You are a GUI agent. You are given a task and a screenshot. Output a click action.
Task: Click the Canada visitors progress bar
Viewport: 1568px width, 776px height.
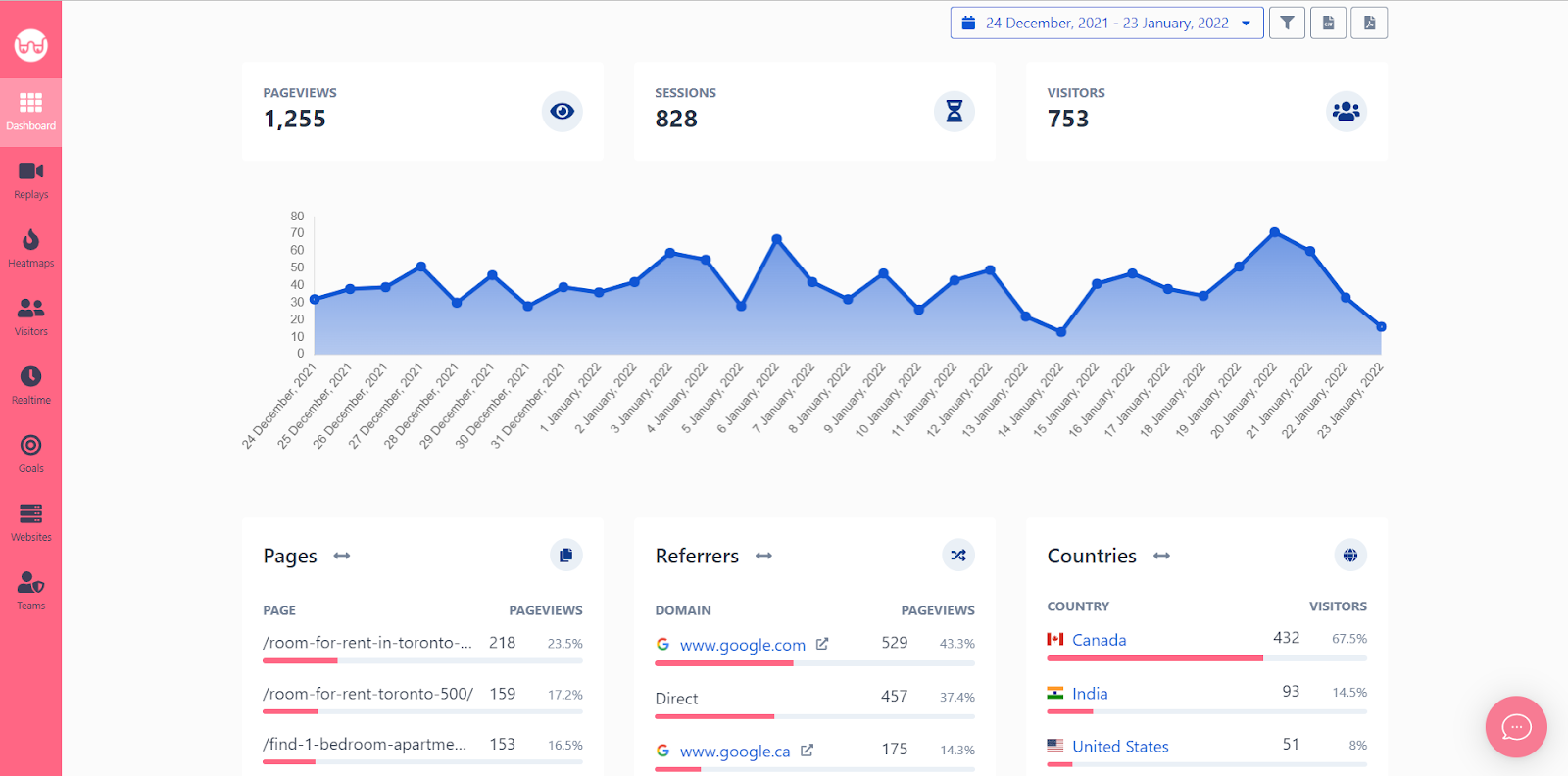point(1206,658)
